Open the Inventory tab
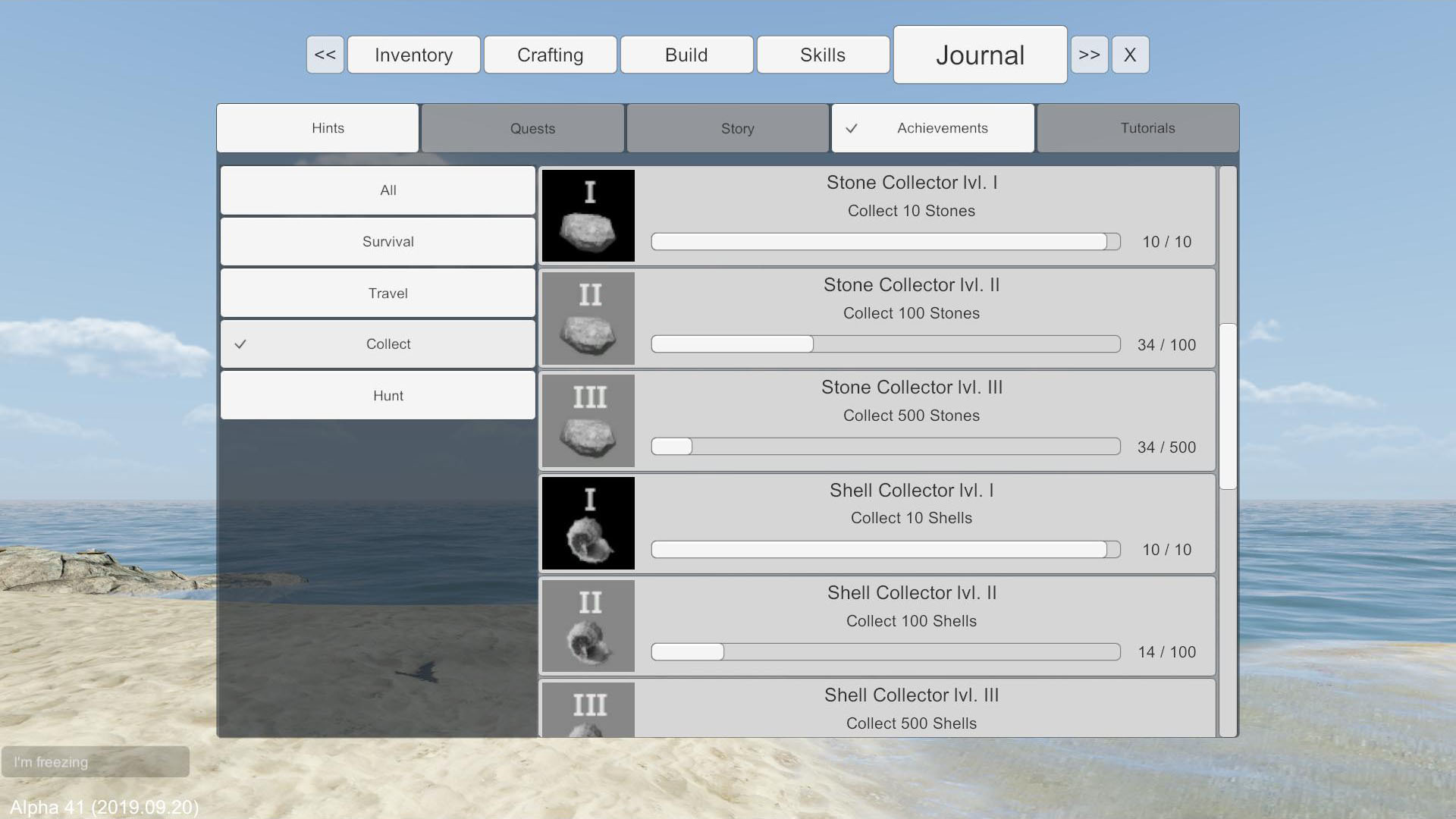The width and height of the screenshot is (1456, 819). 414,55
